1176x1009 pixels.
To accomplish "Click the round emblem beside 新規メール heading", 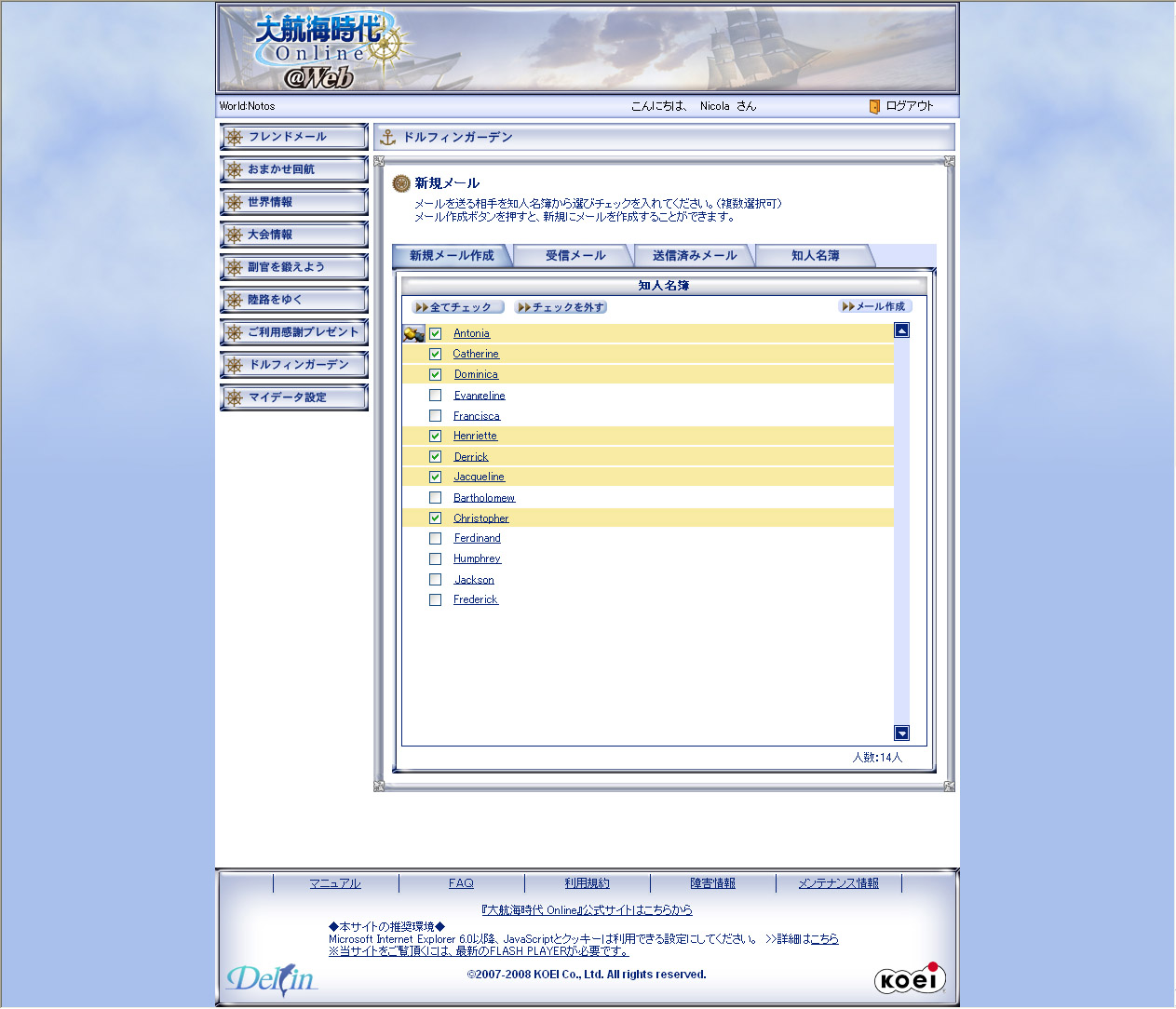I will pos(401,183).
